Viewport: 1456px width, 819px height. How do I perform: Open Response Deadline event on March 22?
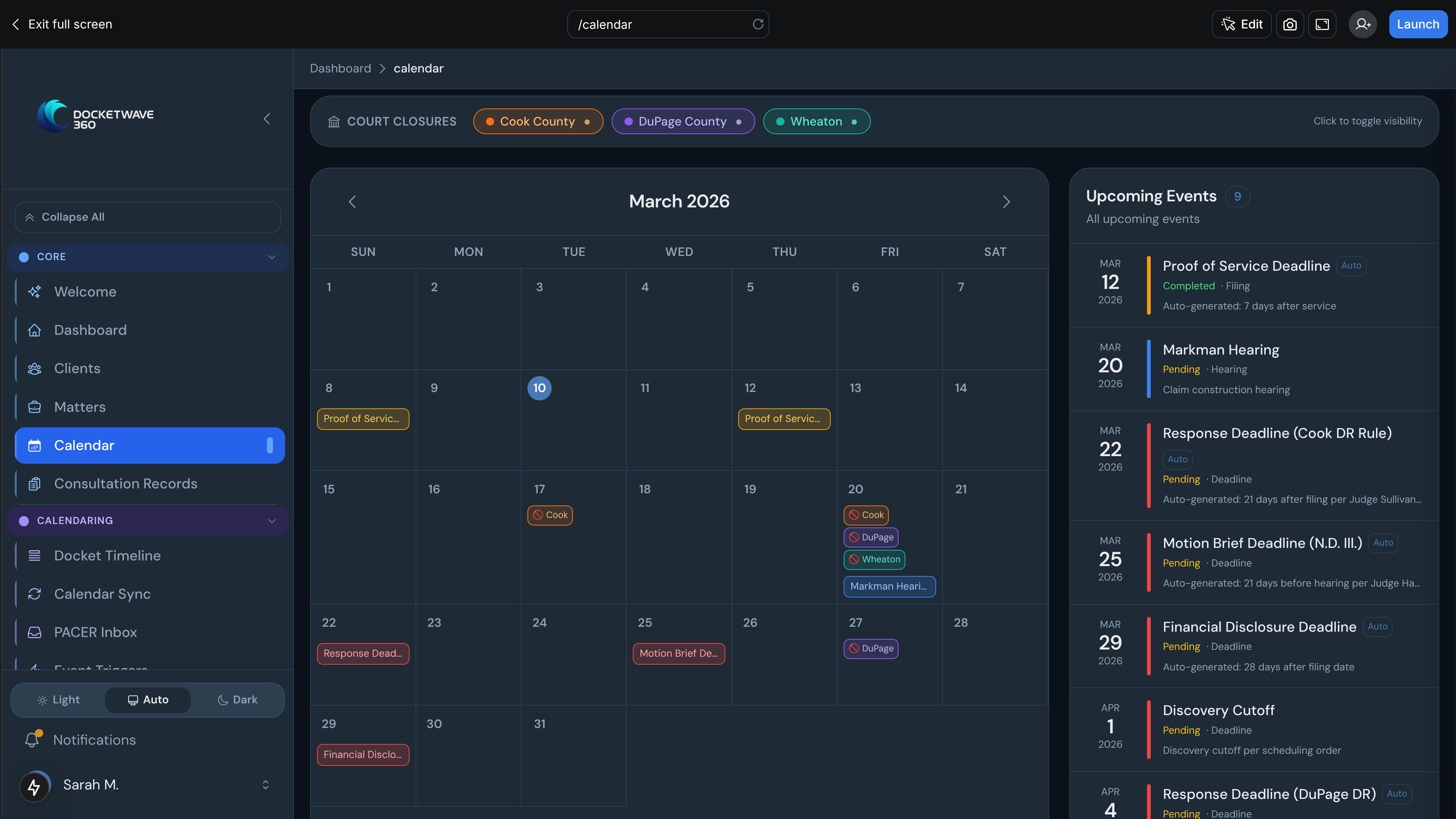click(x=363, y=653)
